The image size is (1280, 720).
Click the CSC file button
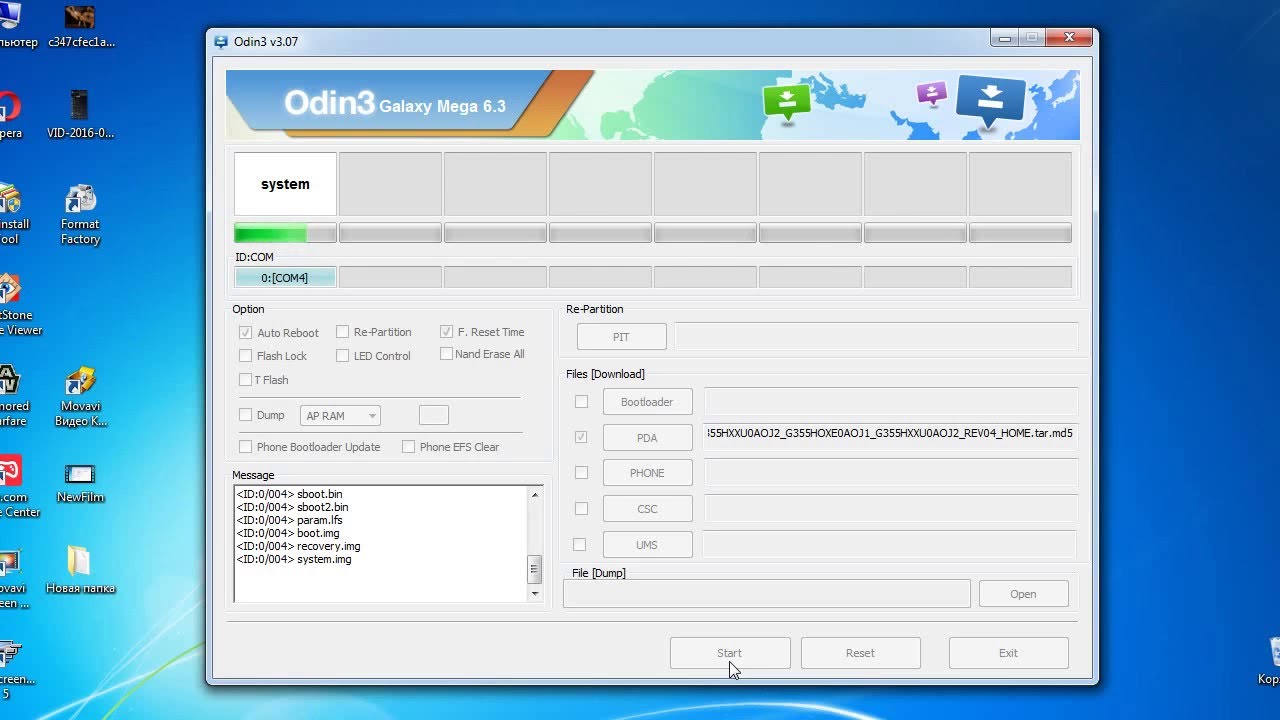coord(647,509)
